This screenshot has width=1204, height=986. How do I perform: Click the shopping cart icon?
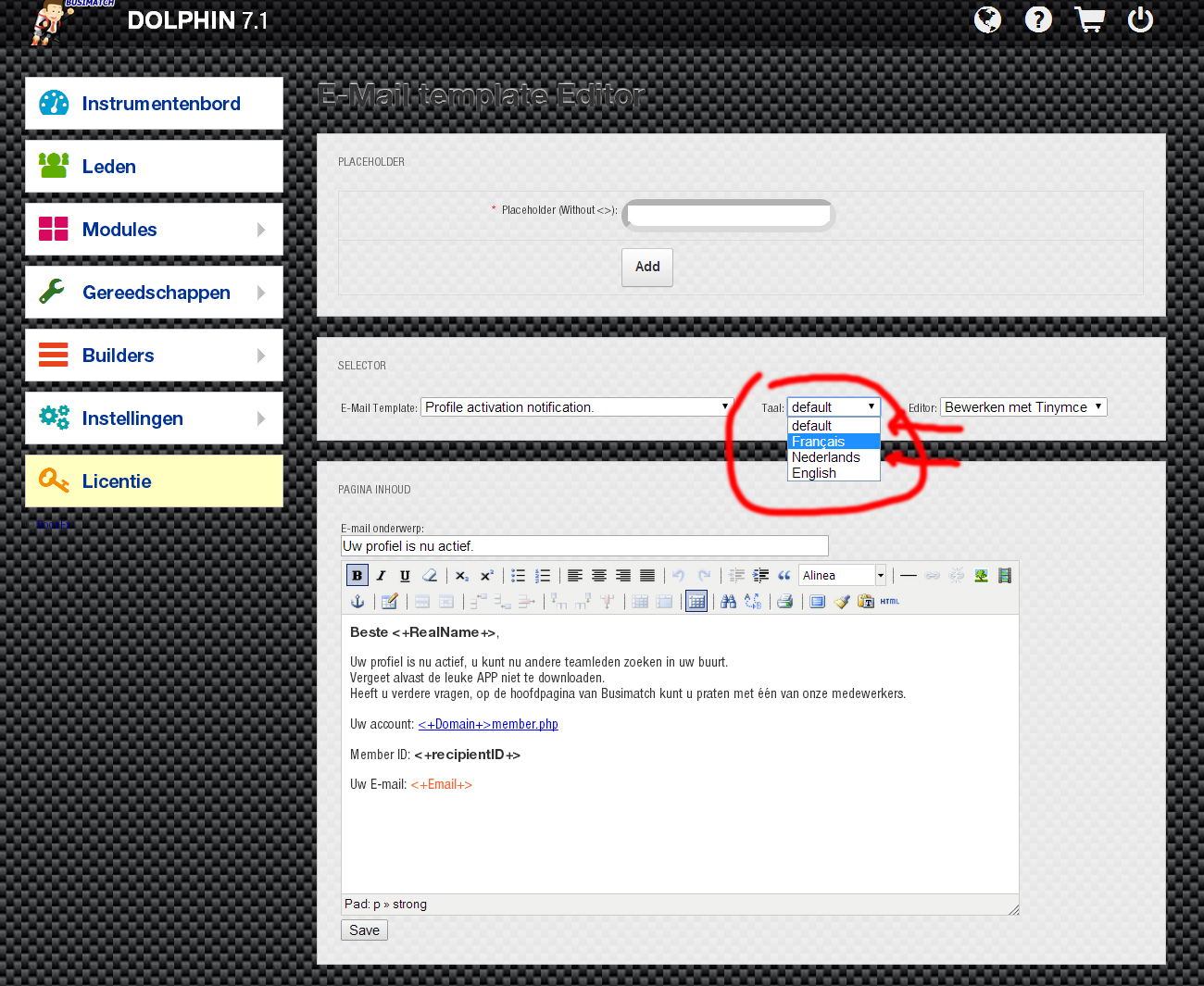tap(1089, 19)
